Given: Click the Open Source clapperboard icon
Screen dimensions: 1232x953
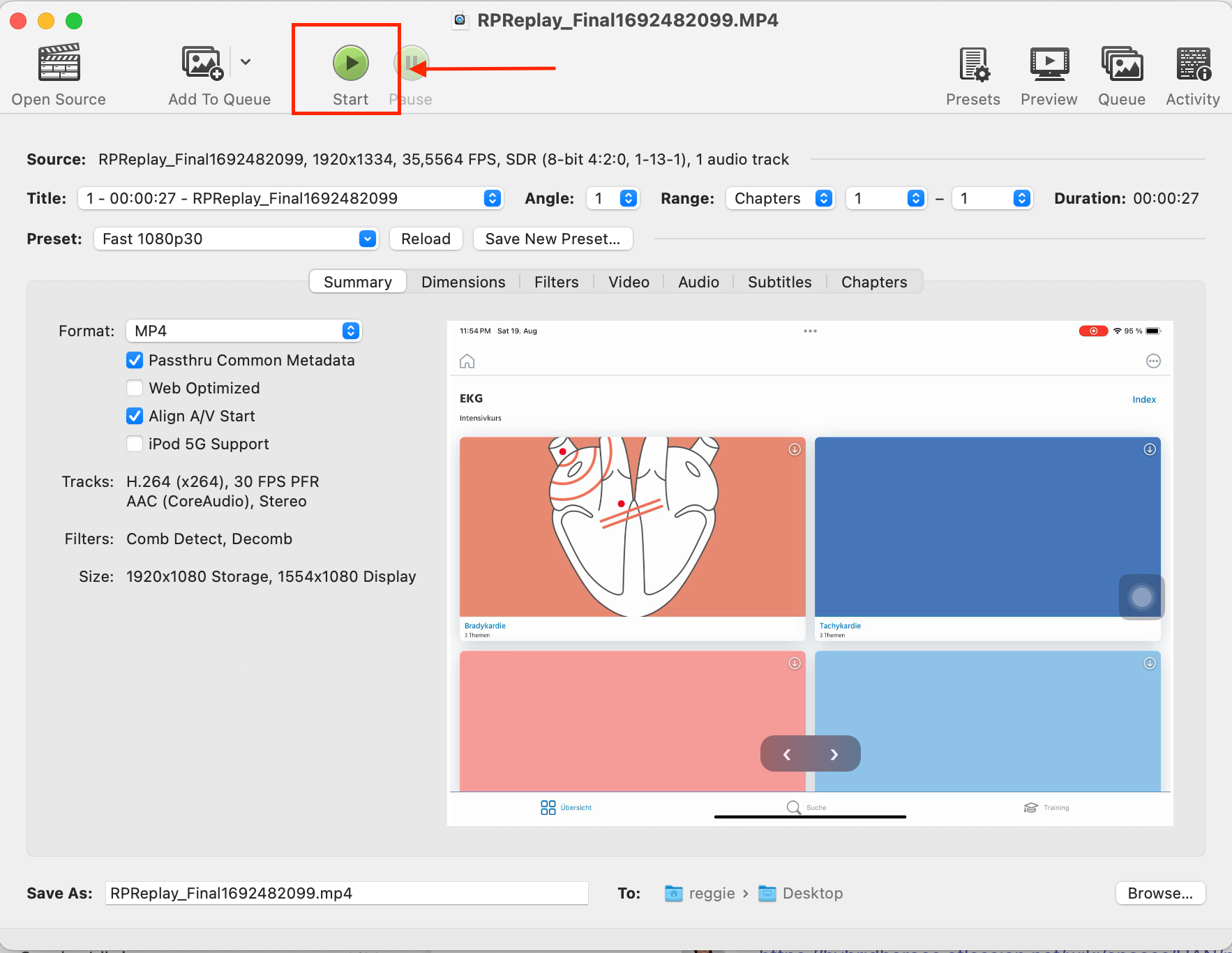Looking at the screenshot, I should 59,63.
